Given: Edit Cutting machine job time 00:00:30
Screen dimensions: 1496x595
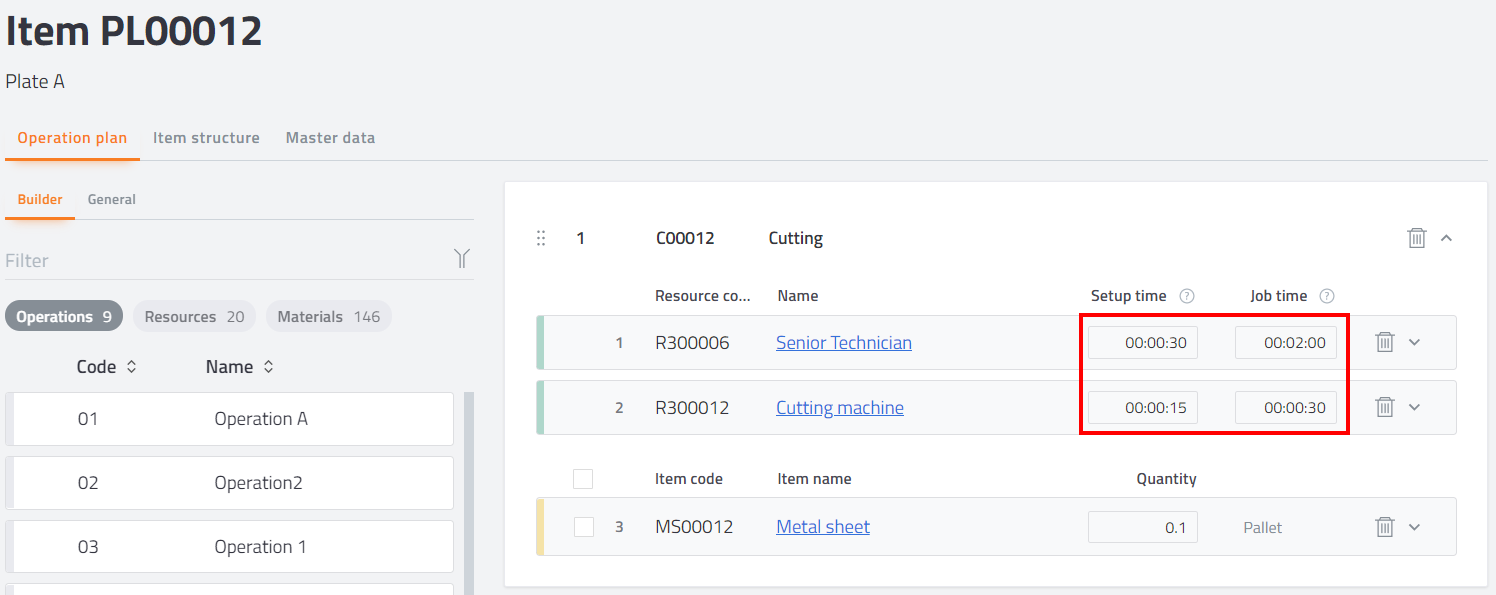Looking at the screenshot, I should point(1286,408).
